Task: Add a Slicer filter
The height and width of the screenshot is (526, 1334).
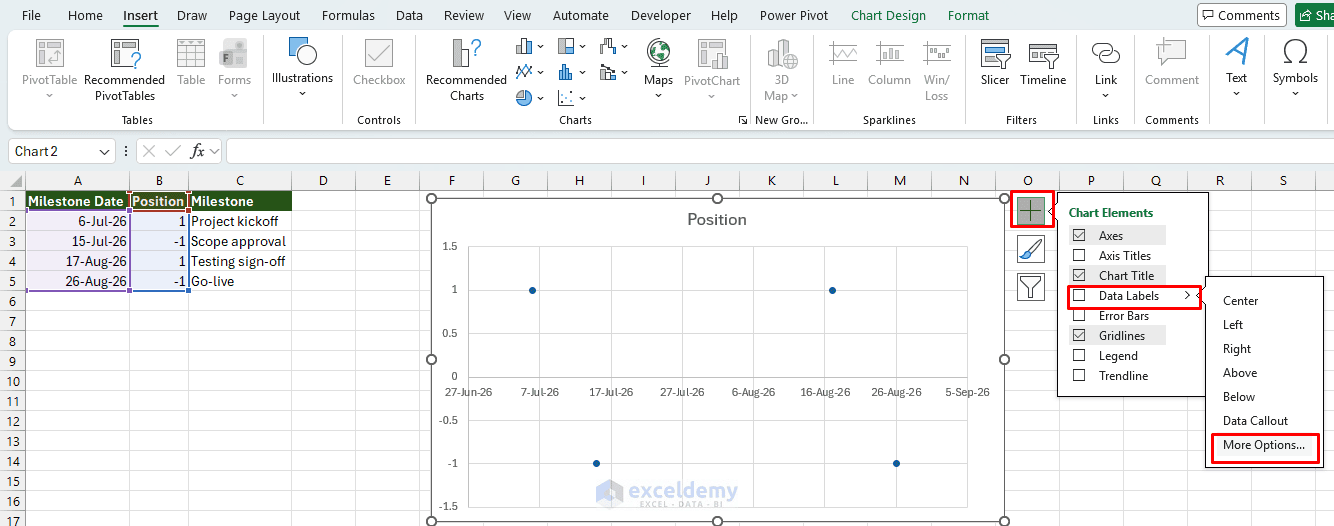Action: pos(995,62)
